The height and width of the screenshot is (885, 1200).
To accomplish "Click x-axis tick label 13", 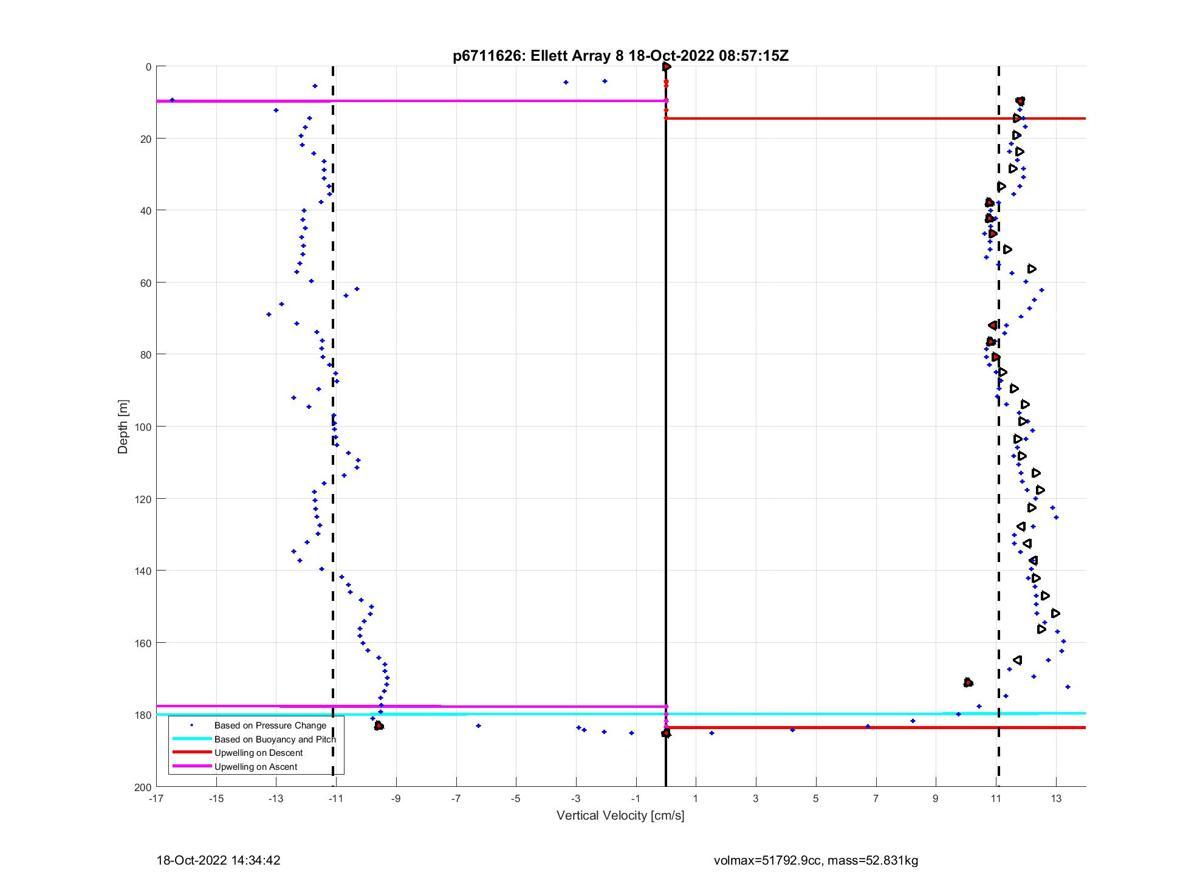I will (1056, 798).
